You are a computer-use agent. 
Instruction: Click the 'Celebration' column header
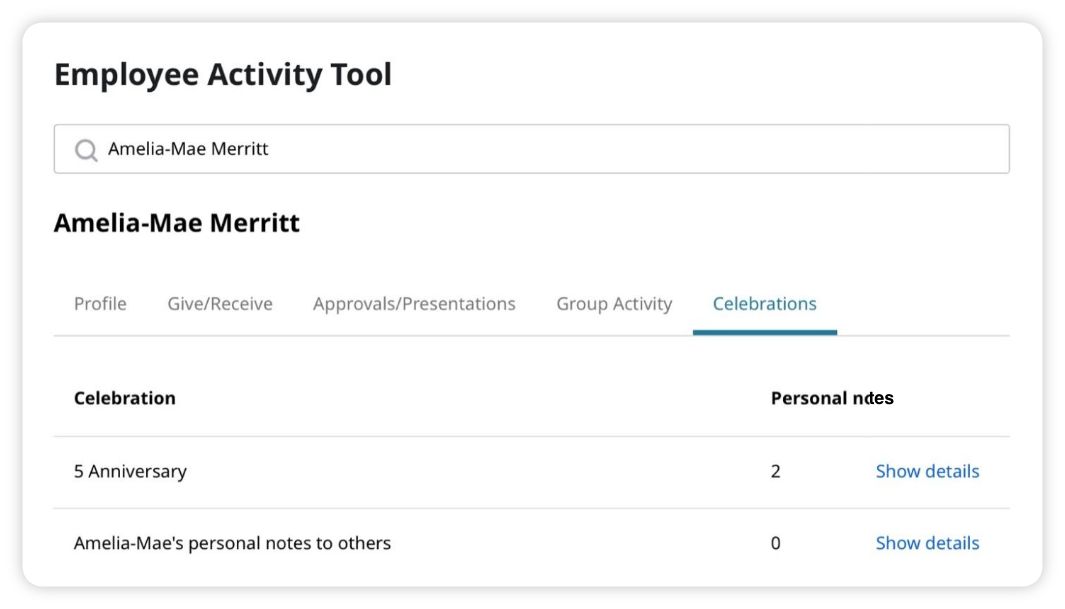click(125, 398)
